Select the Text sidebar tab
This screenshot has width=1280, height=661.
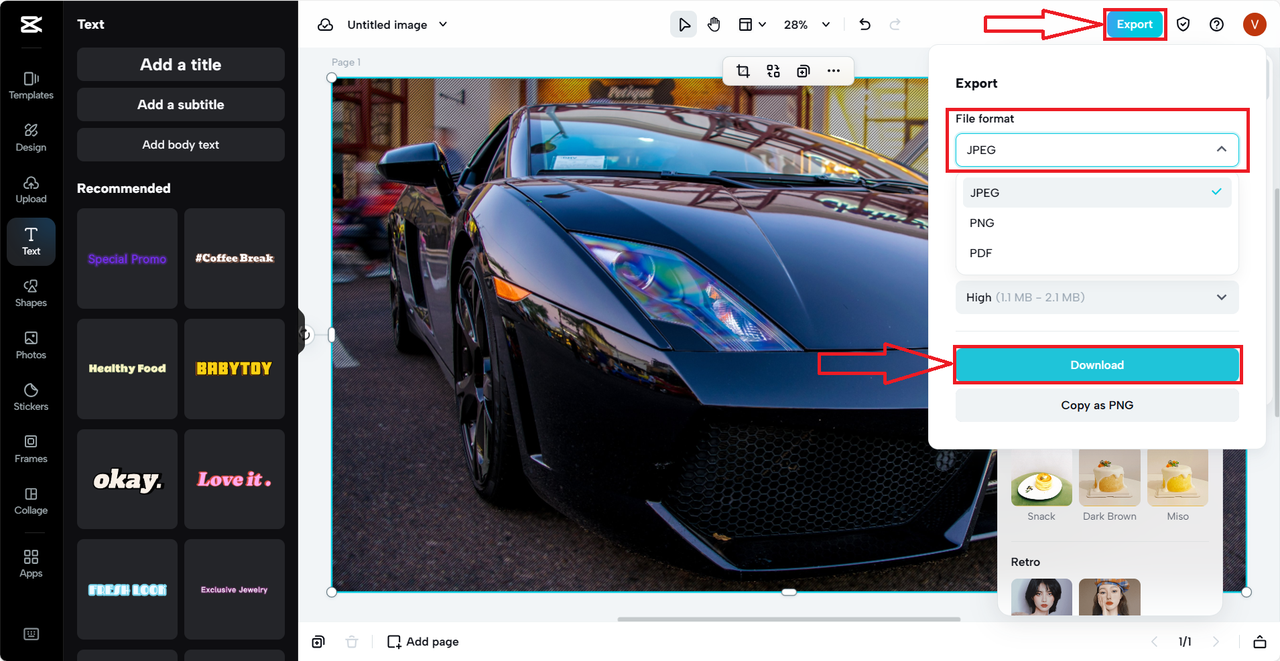point(31,241)
